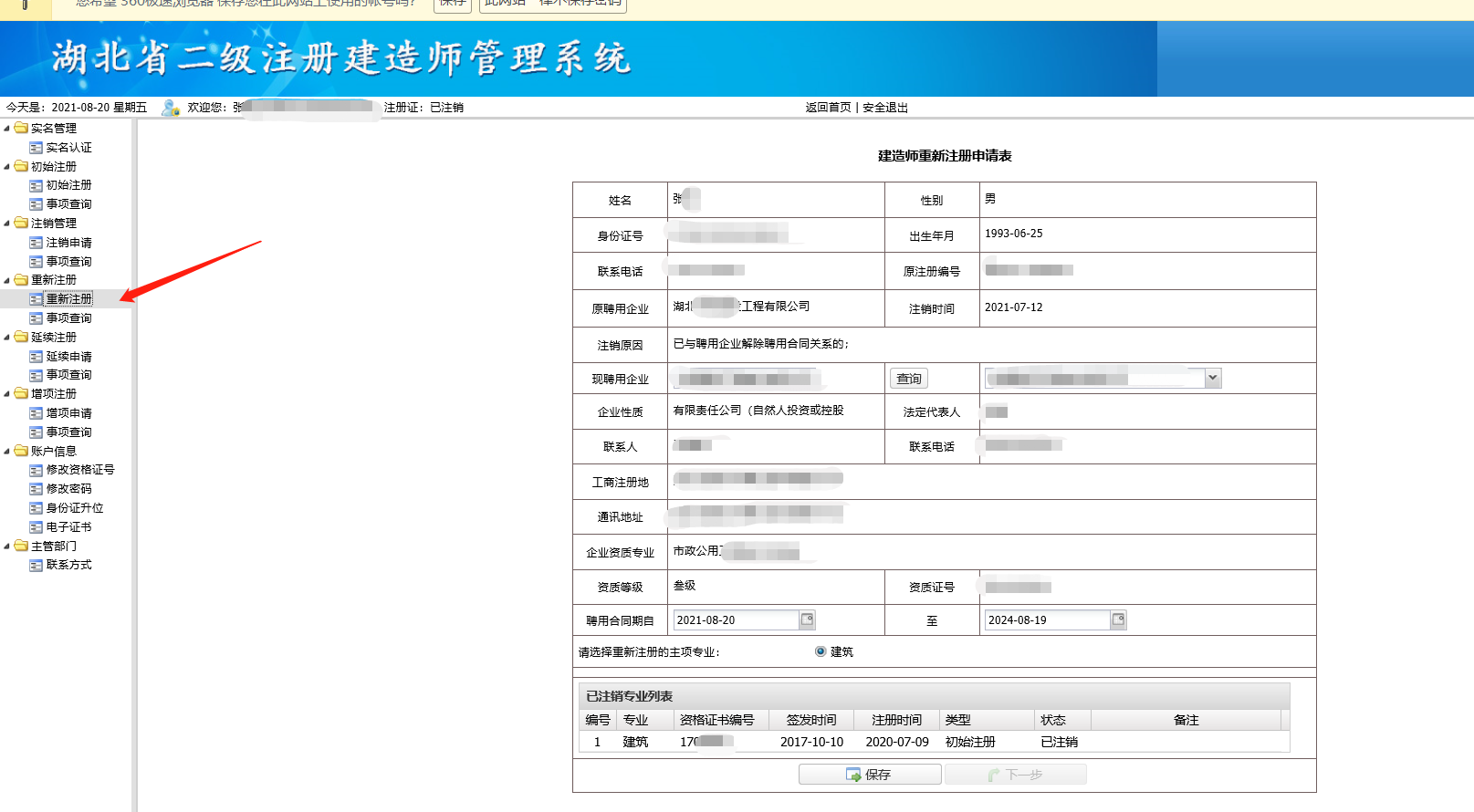
Task: Click the 实名管理 folder icon
Action: tap(21, 128)
